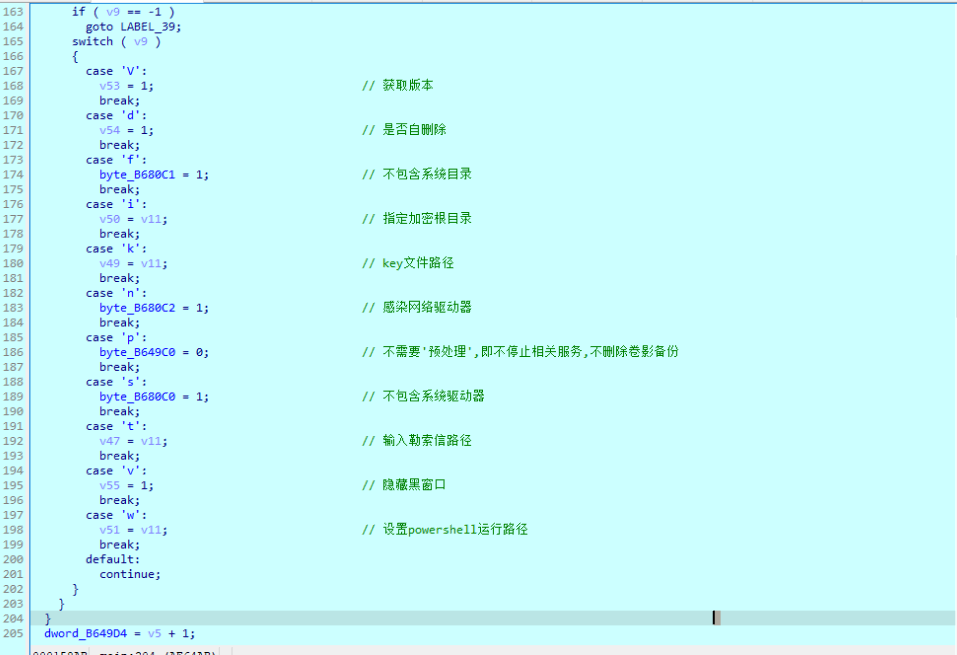Click the continue statement on line 201
Image resolution: width=957 pixels, height=655 pixels.
click(x=129, y=574)
